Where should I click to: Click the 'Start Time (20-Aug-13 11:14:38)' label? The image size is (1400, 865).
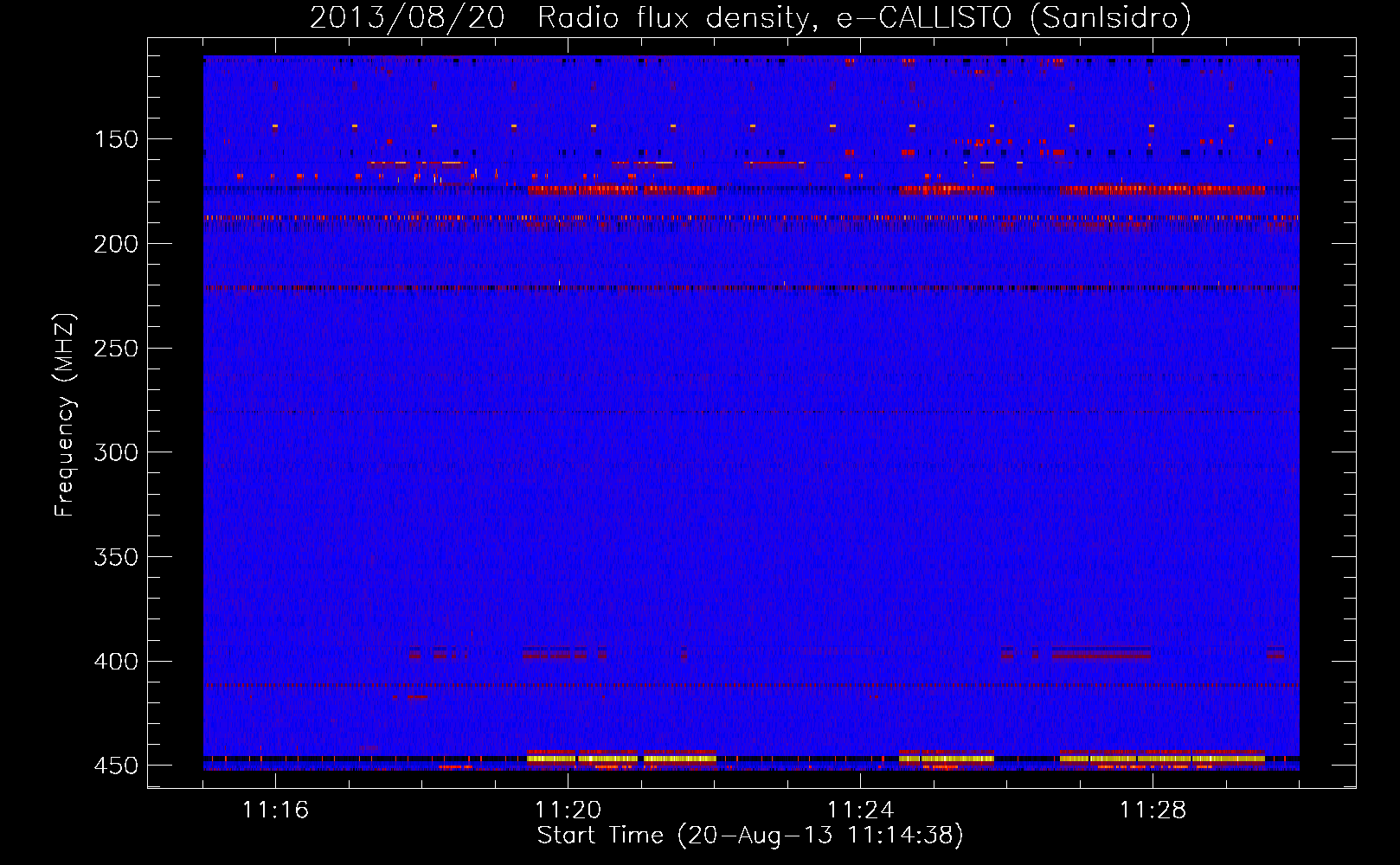tap(750, 836)
